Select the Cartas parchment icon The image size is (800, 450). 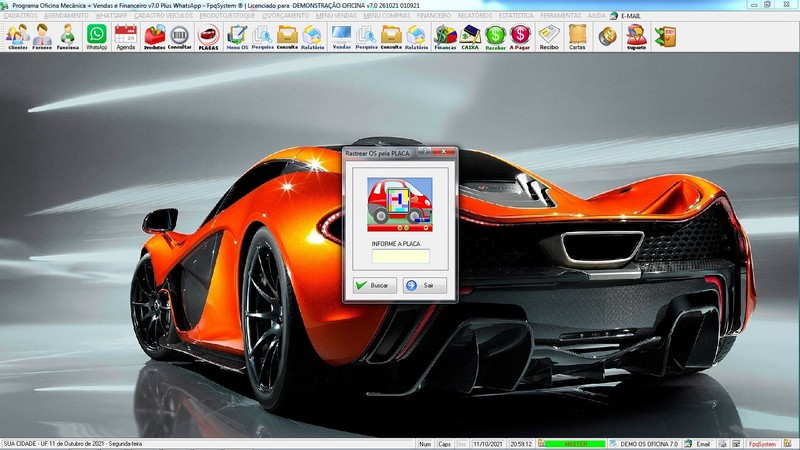point(577,37)
